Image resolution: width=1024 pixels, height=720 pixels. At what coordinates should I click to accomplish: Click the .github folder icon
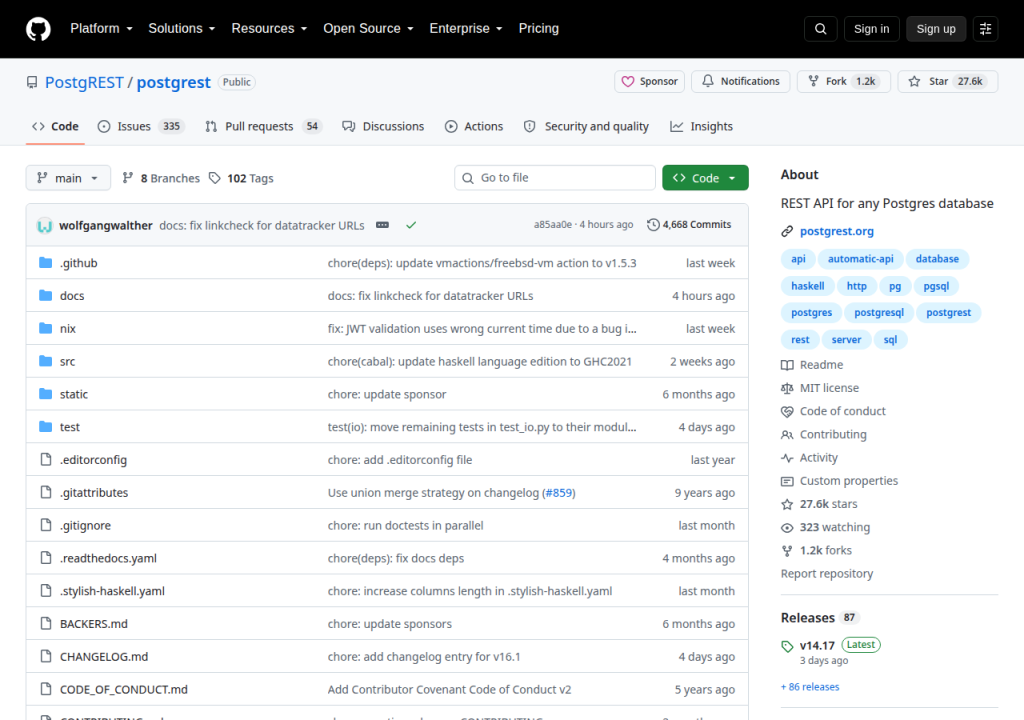coord(46,263)
